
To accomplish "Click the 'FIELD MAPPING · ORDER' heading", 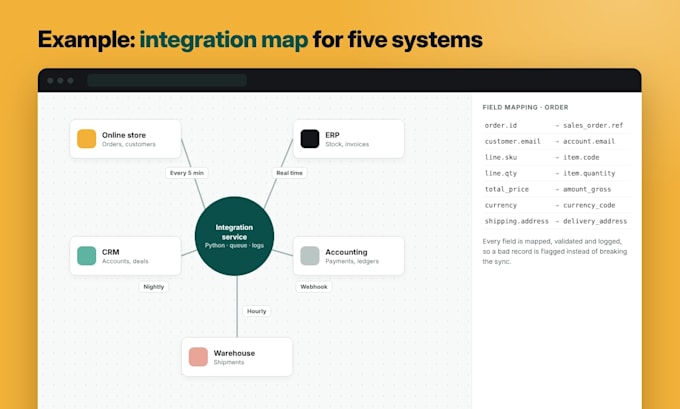I will 525,107.
